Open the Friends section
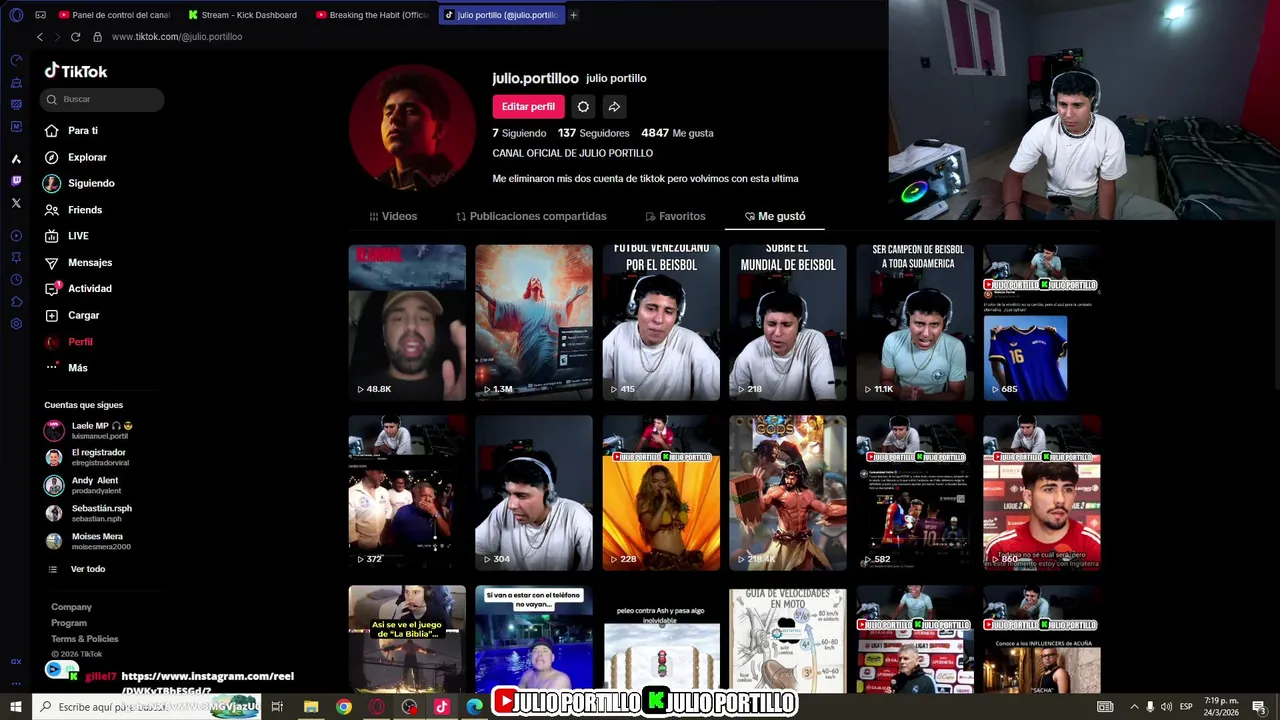The width and height of the screenshot is (1280, 720). tap(73, 210)
